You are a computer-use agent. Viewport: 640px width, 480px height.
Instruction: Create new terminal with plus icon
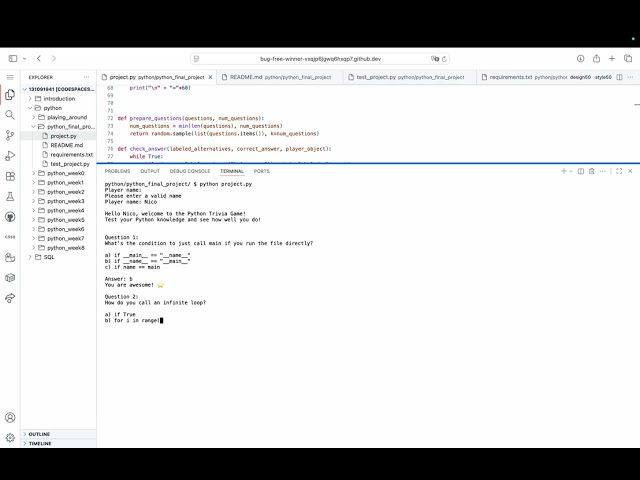click(564, 171)
